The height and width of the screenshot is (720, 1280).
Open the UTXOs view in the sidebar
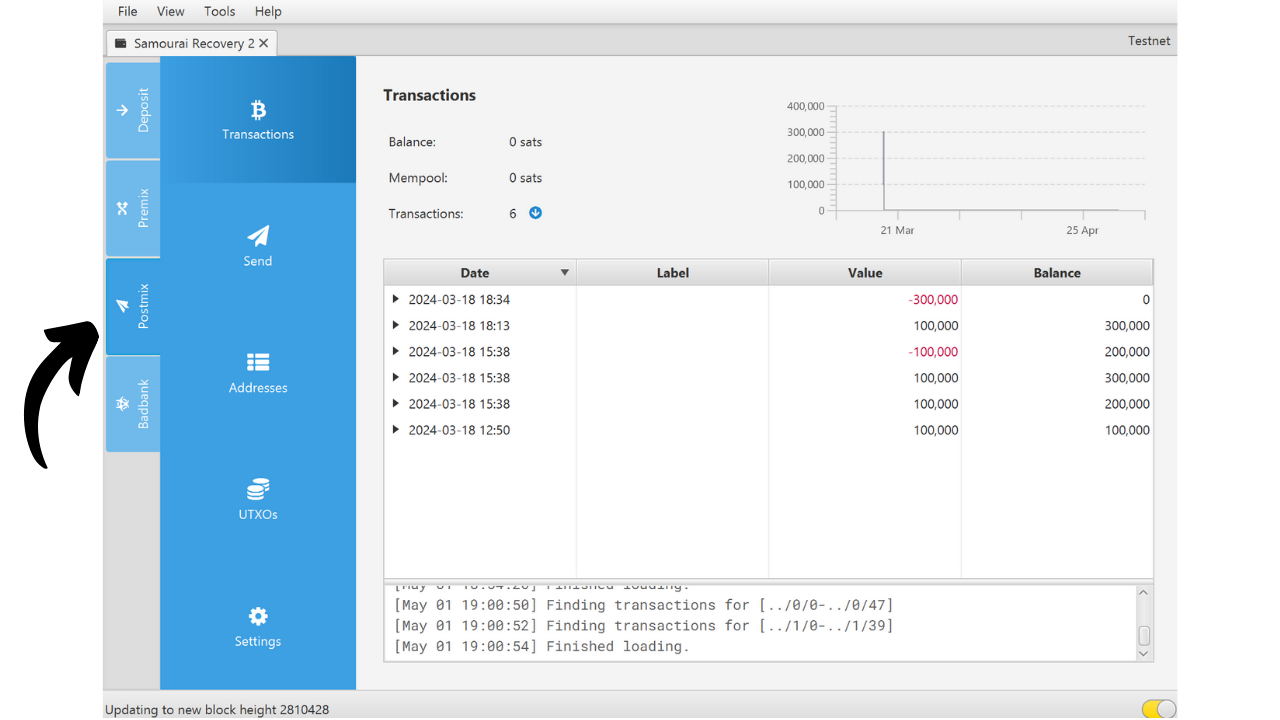click(258, 500)
